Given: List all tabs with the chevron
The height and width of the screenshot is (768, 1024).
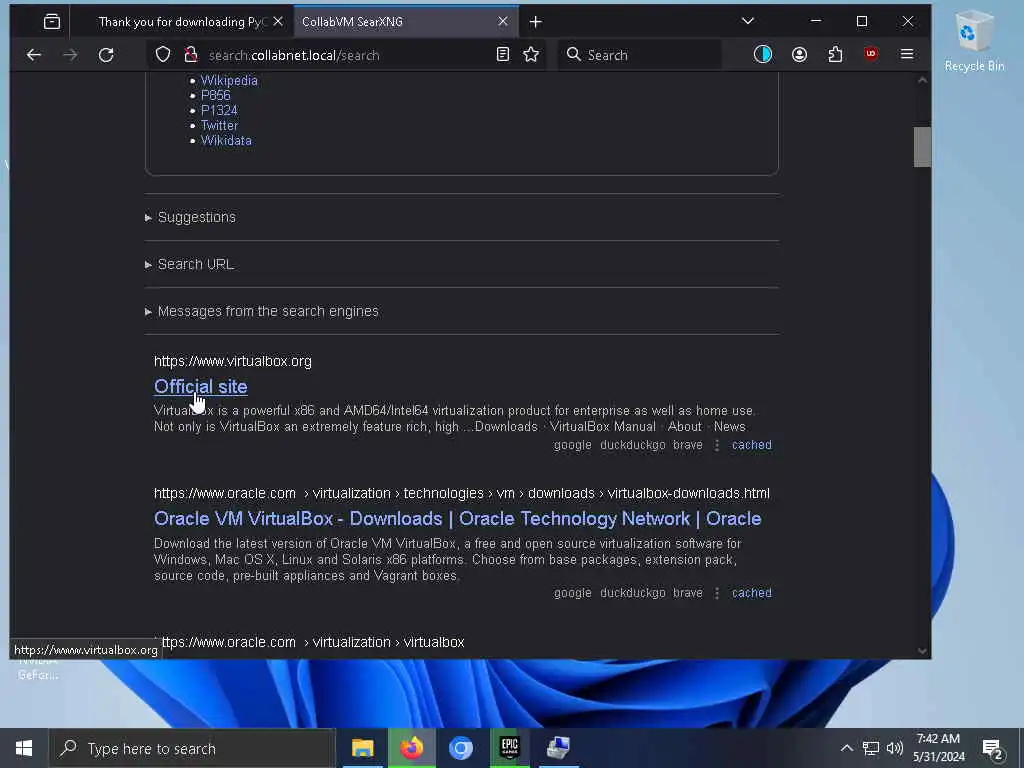Looking at the screenshot, I should (x=748, y=21).
